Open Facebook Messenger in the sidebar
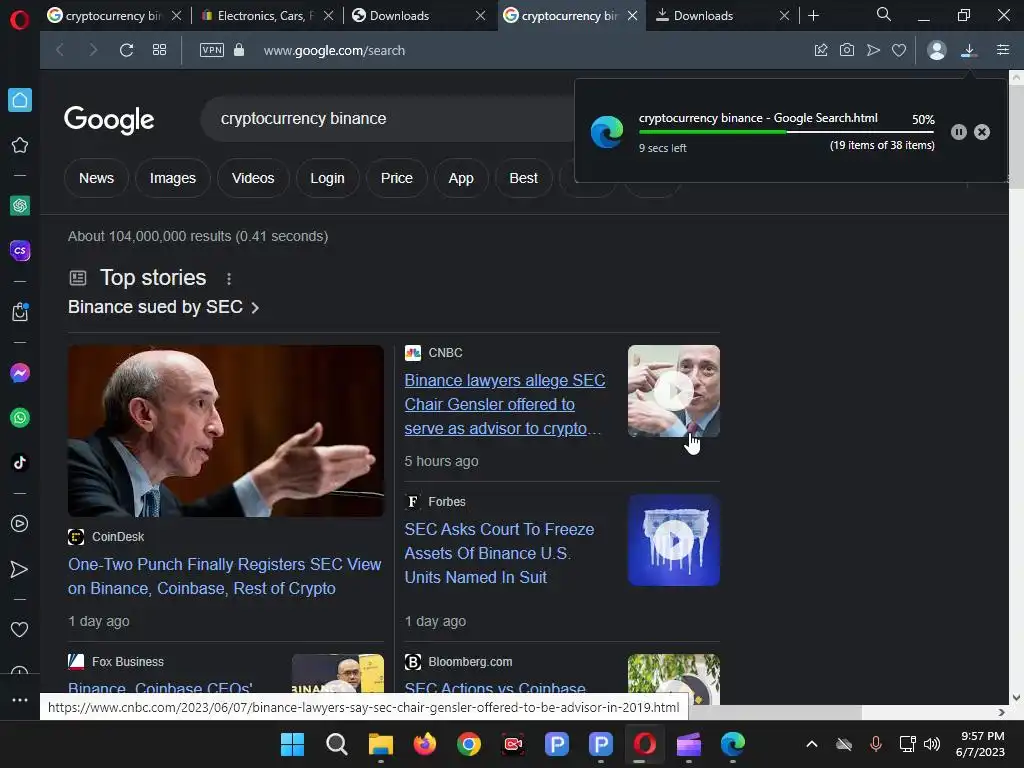 point(20,373)
